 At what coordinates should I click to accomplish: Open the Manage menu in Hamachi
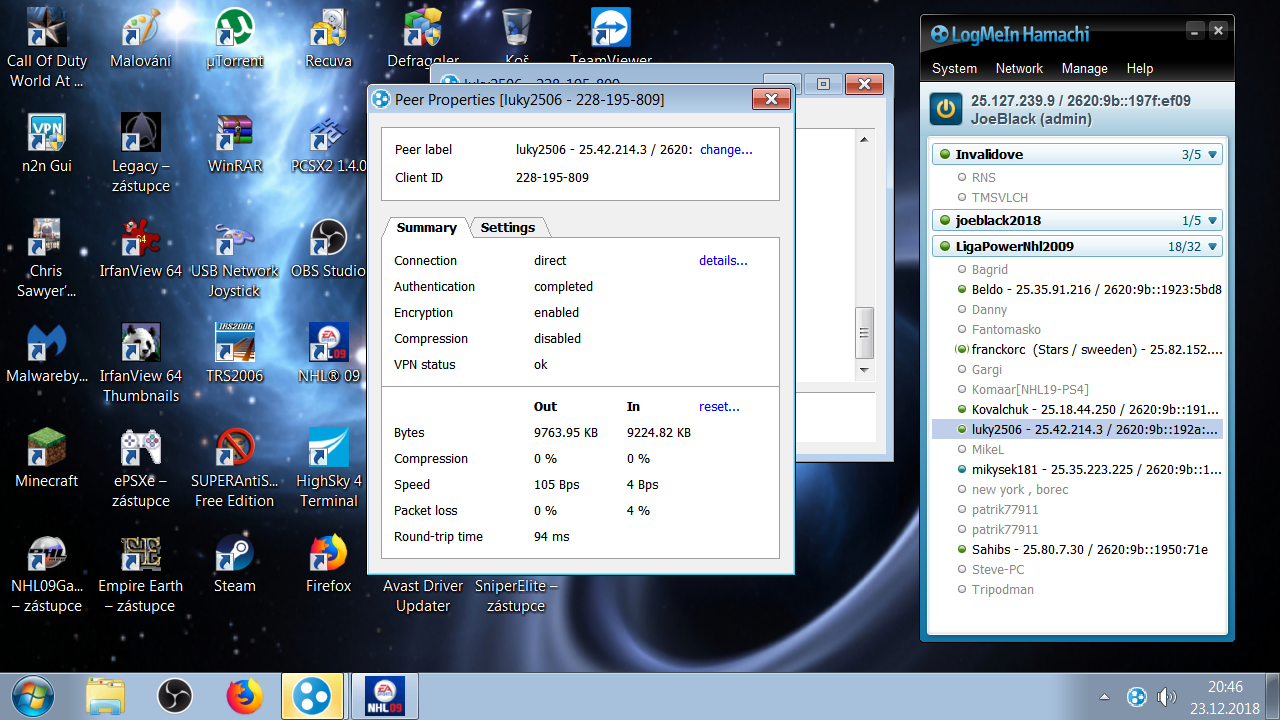click(x=1084, y=69)
